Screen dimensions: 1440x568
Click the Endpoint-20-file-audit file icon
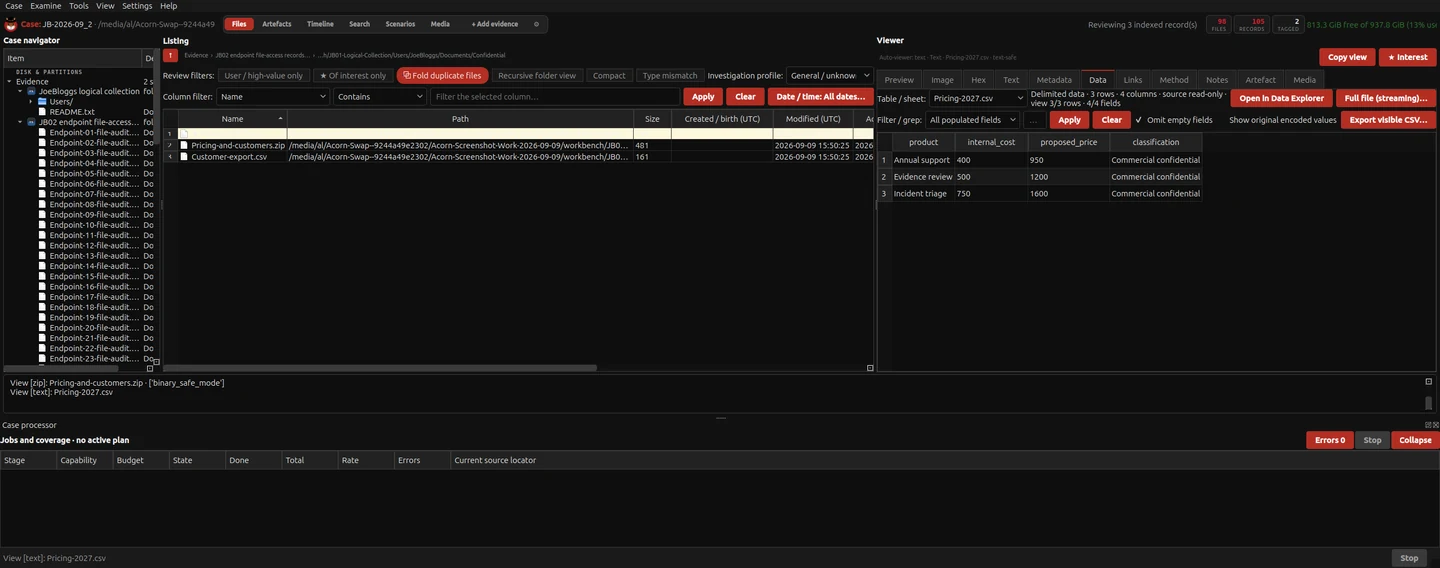coord(42,328)
